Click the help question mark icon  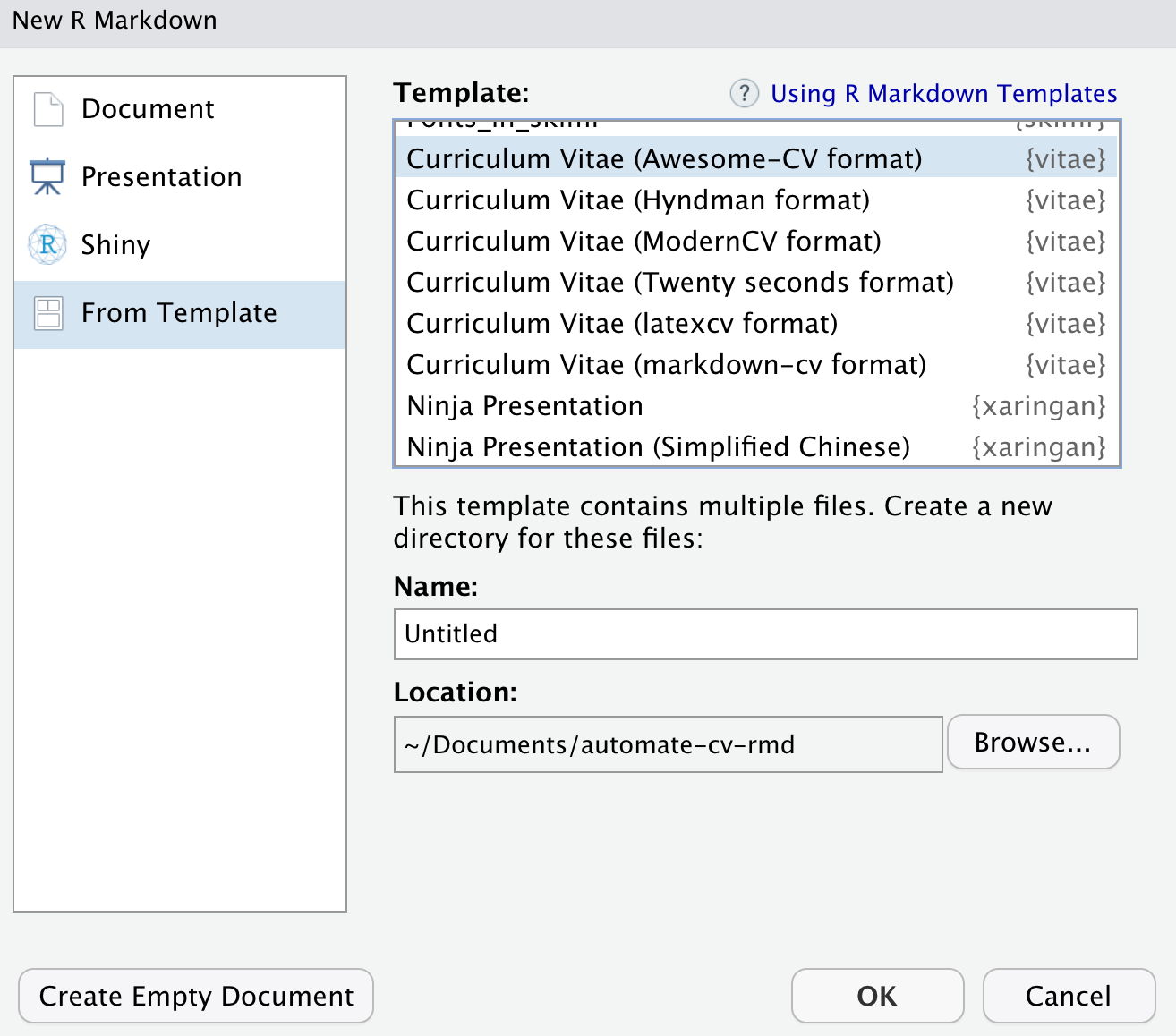pyautogui.click(x=744, y=93)
